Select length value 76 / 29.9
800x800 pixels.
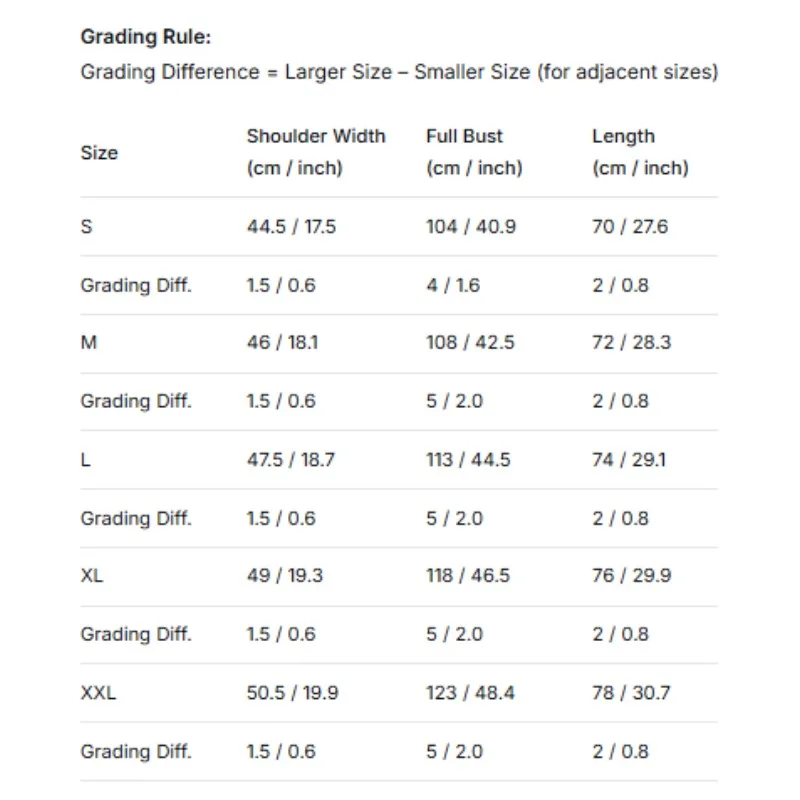[x=632, y=577]
